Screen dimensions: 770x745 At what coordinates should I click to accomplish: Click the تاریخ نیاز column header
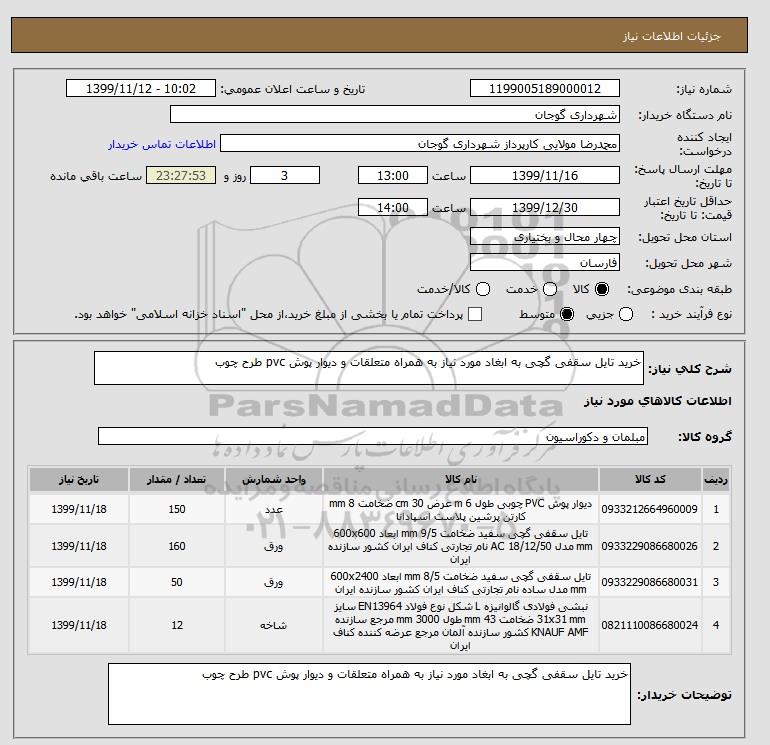(x=79, y=479)
